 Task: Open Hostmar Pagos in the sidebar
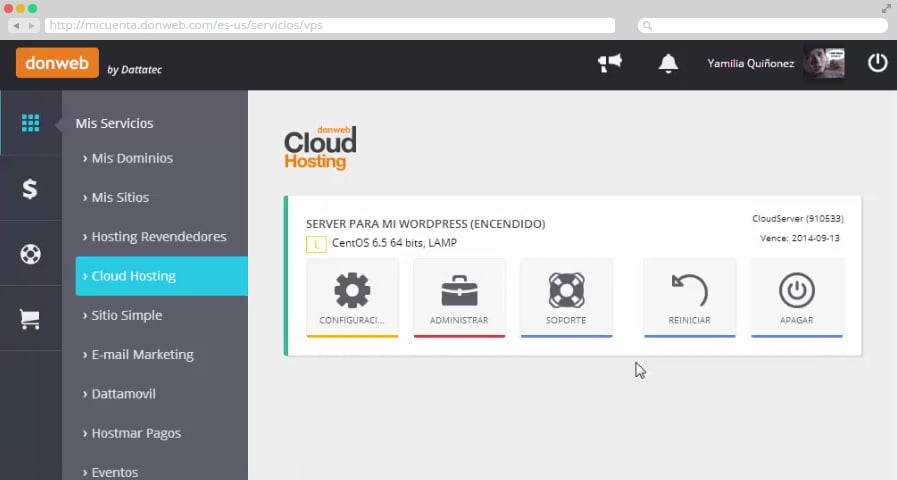(132, 433)
